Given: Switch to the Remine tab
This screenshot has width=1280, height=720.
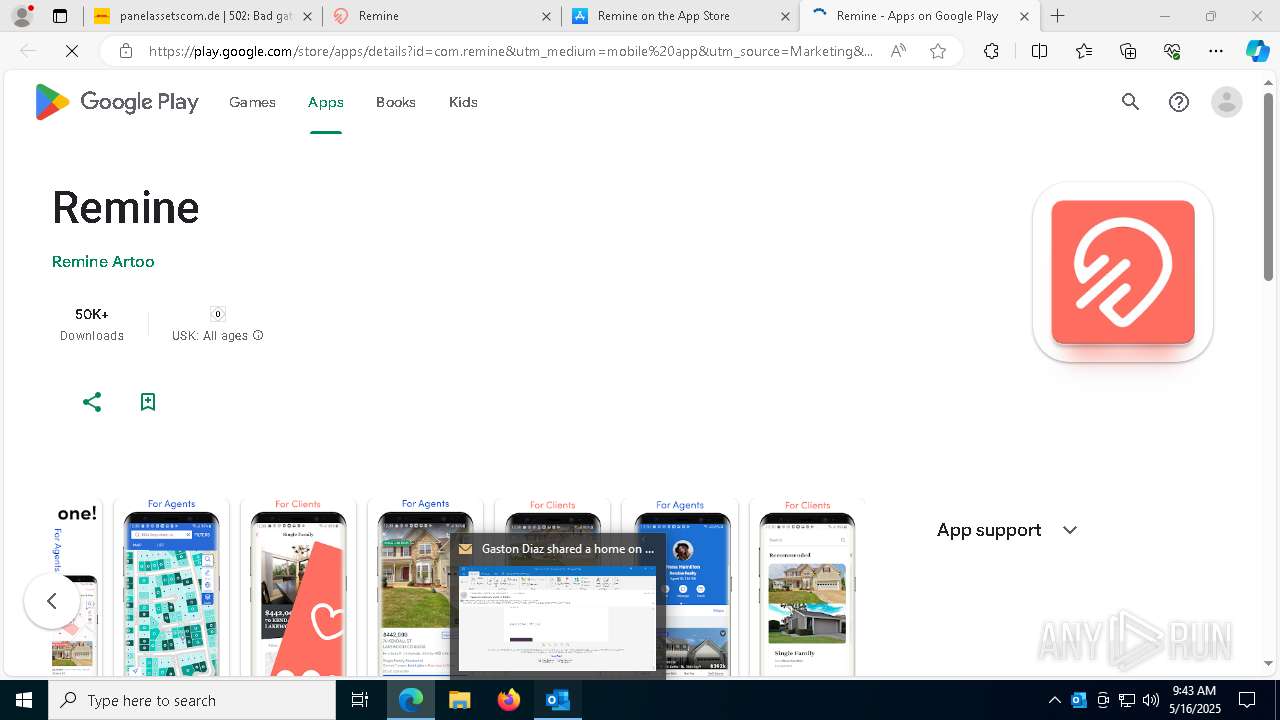Looking at the screenshot, I should click(x=441, y=16).
